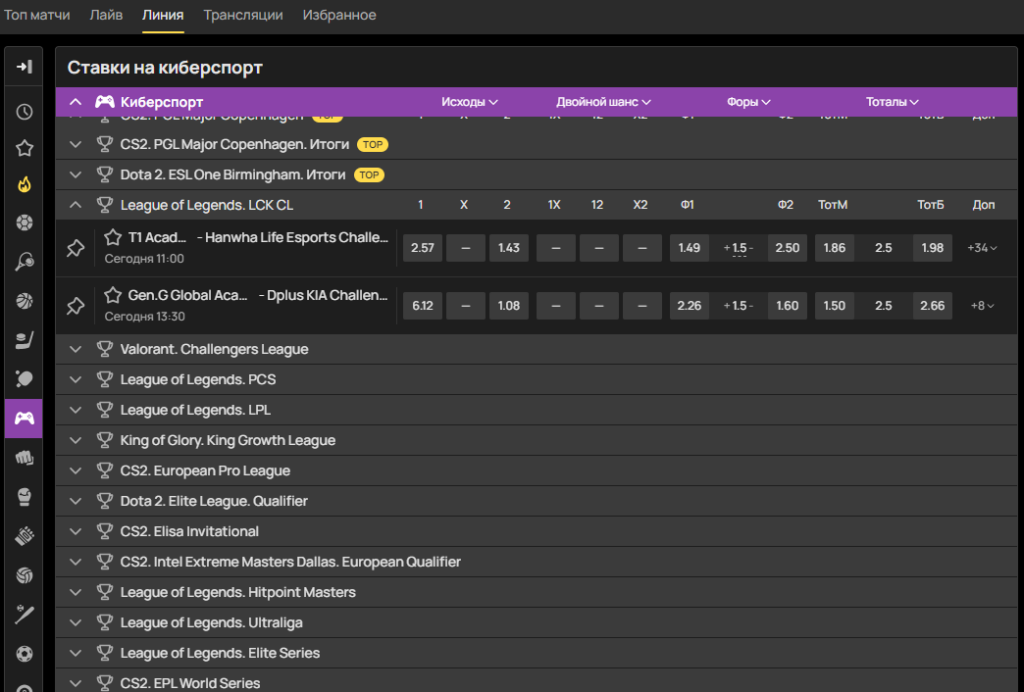
Task: Select the baseball bat sidebar icon
Action: pos(24,614)
